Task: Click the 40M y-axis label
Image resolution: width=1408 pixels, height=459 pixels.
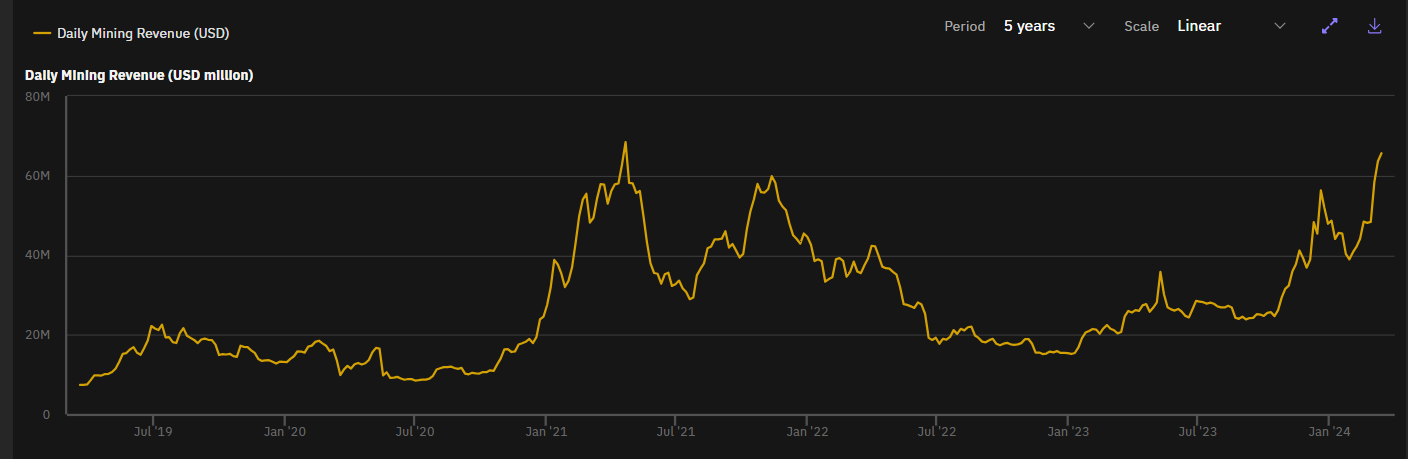Action: 38,256
